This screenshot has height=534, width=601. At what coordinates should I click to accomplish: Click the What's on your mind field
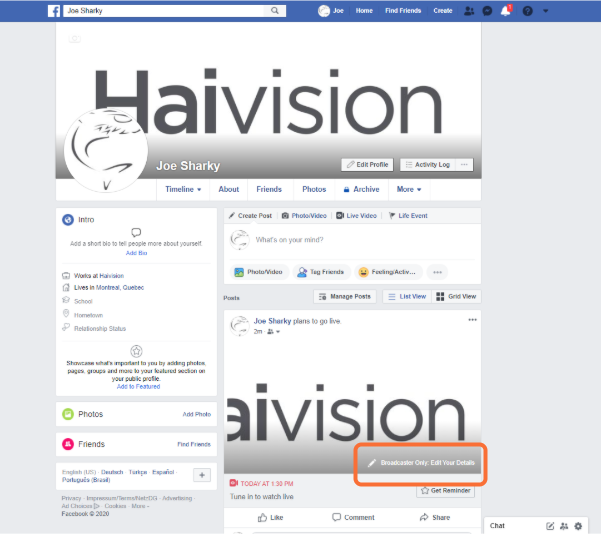[x=350, y=240]
